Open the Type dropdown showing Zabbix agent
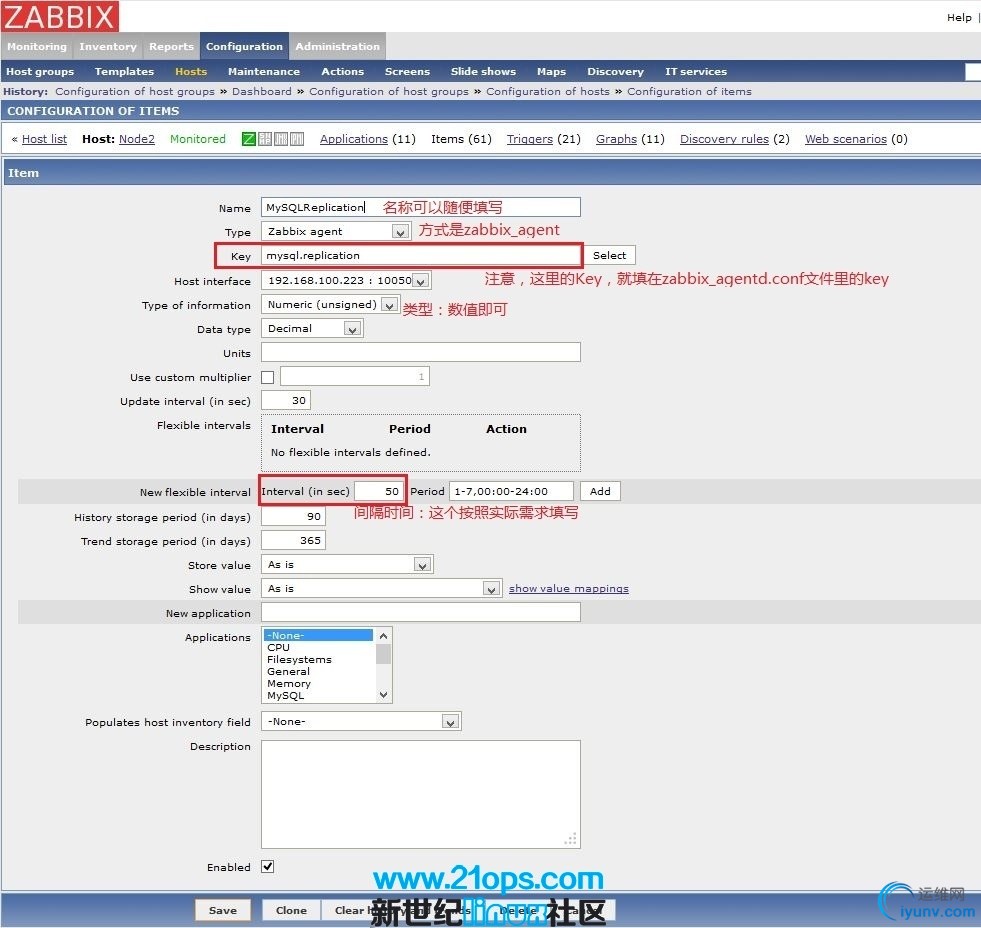 (x=335, y=232)
